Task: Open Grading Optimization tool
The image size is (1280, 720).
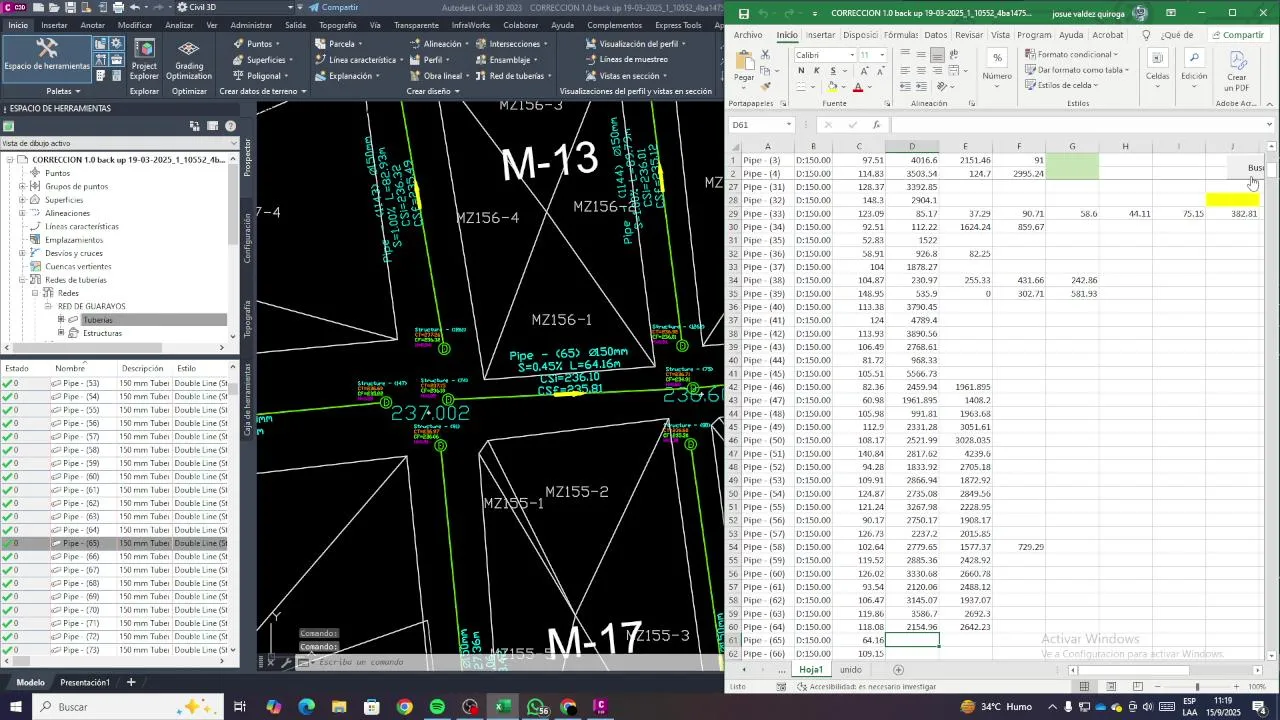Action: [189, 60]
